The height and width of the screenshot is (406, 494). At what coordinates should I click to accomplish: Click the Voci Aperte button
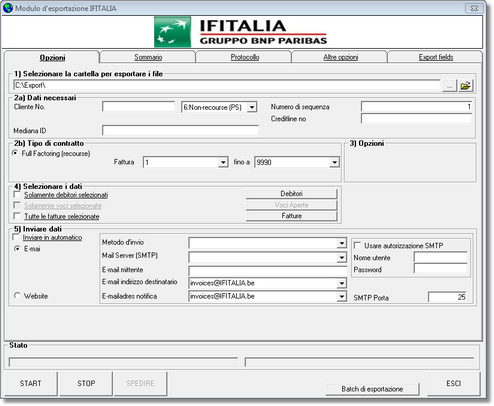[x=291, y=205]
